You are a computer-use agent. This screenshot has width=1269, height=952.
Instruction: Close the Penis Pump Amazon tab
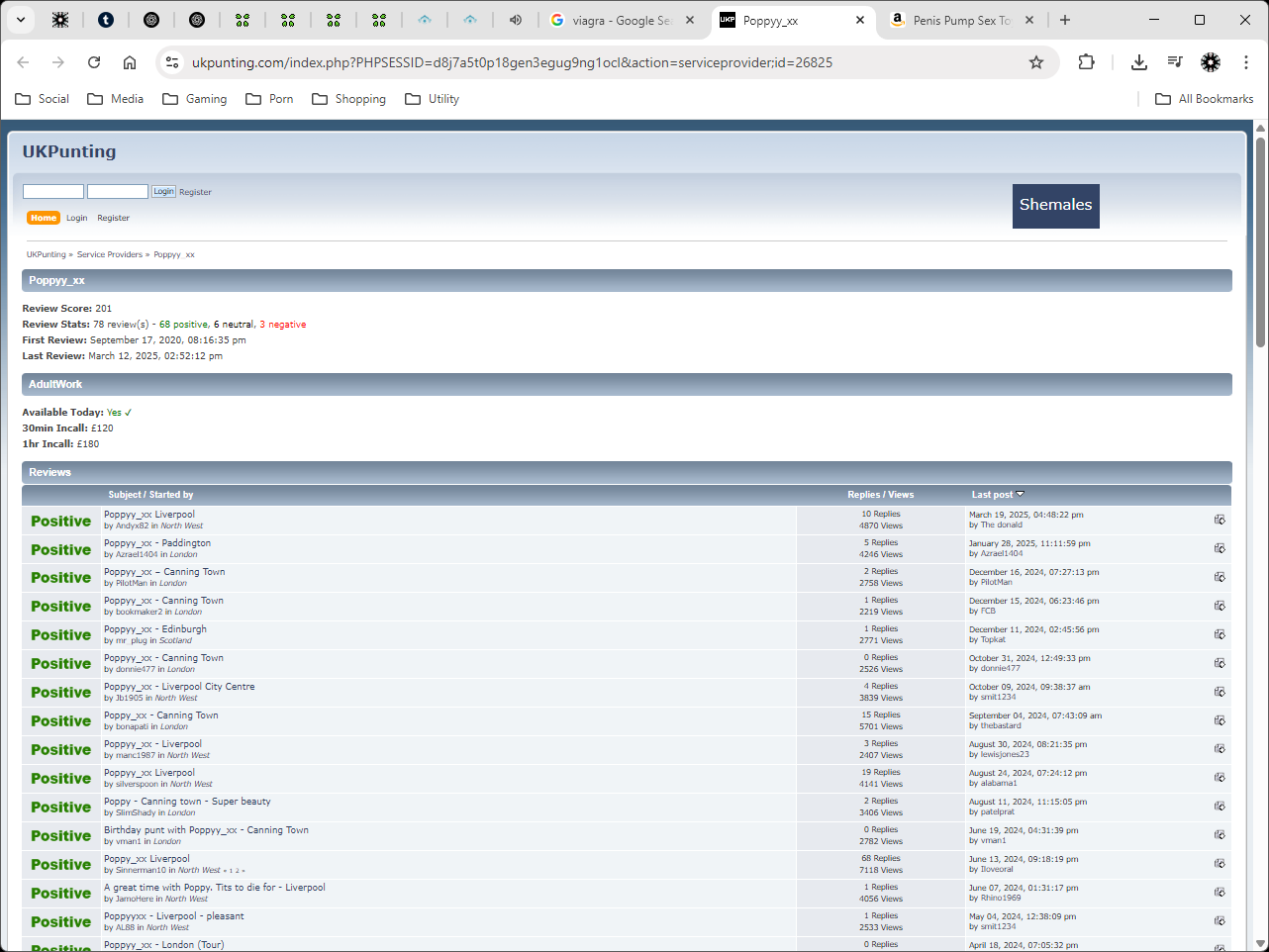1029,20
